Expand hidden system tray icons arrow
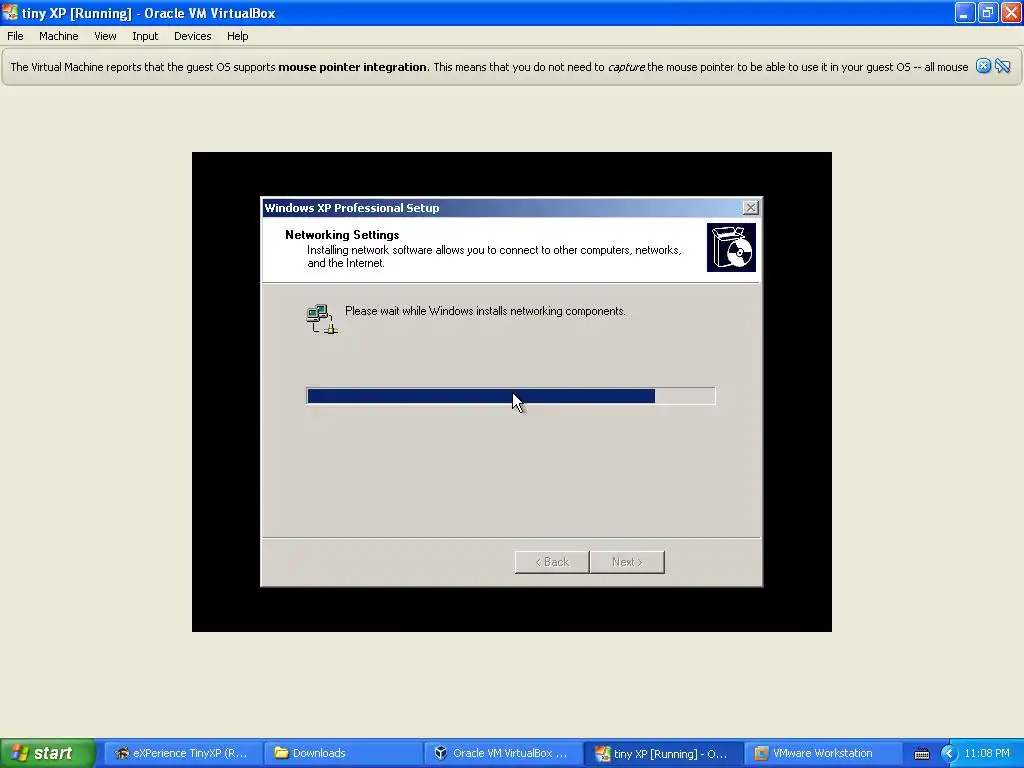This screenshot has height=768, width=1024. [948, 754]
